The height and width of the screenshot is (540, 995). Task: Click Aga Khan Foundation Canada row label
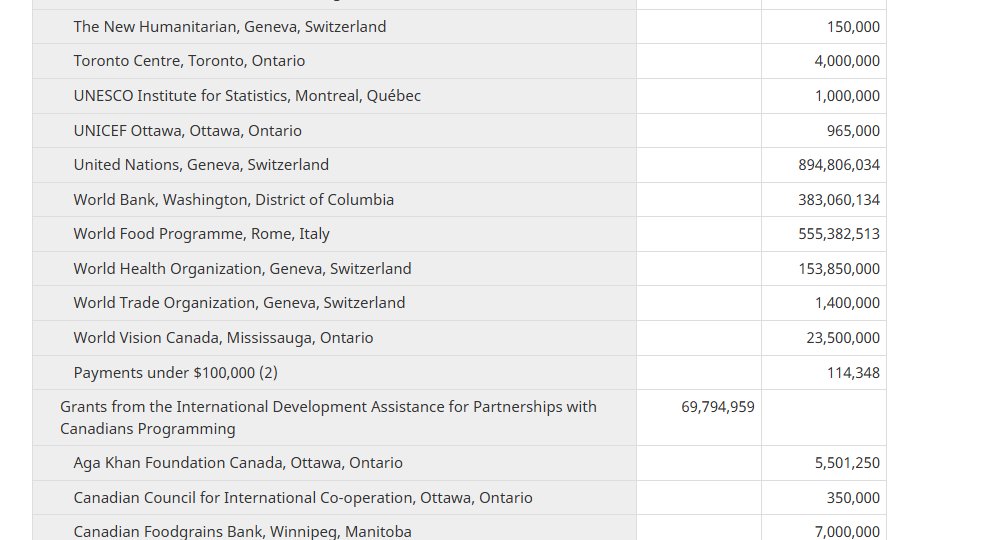click(238, 463)
